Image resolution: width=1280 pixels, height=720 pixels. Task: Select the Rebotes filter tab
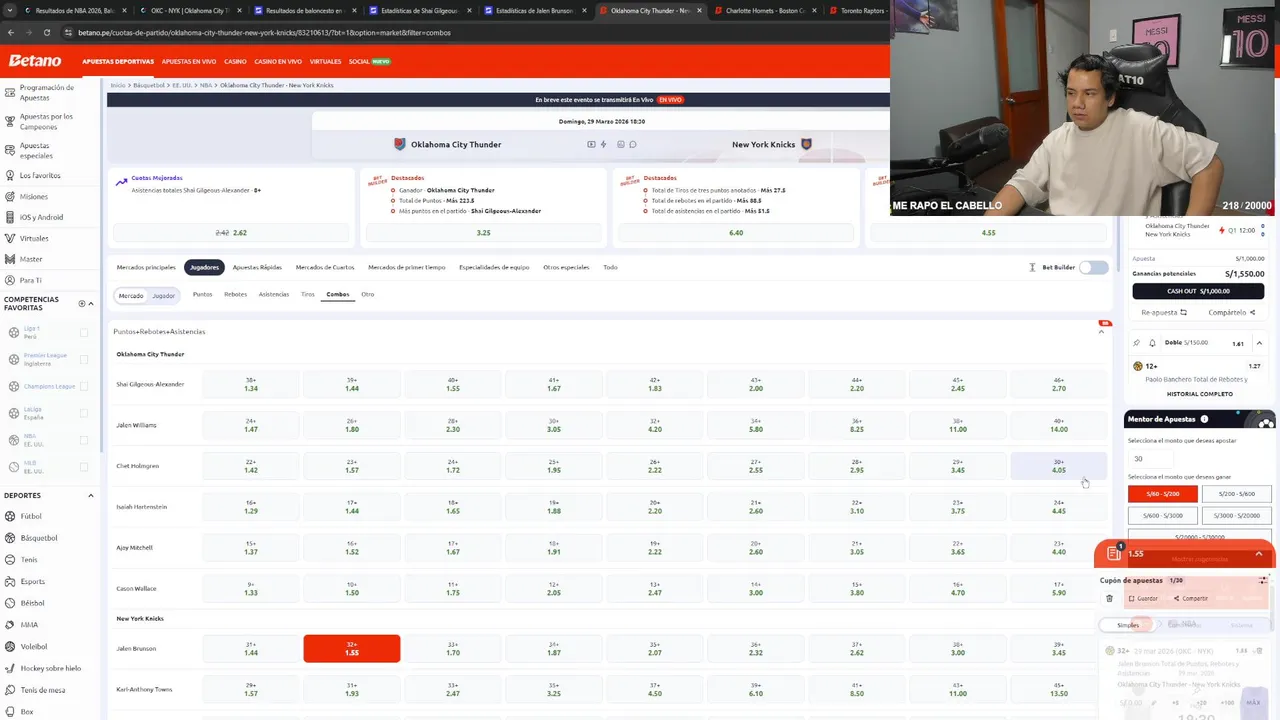point(235,294)
